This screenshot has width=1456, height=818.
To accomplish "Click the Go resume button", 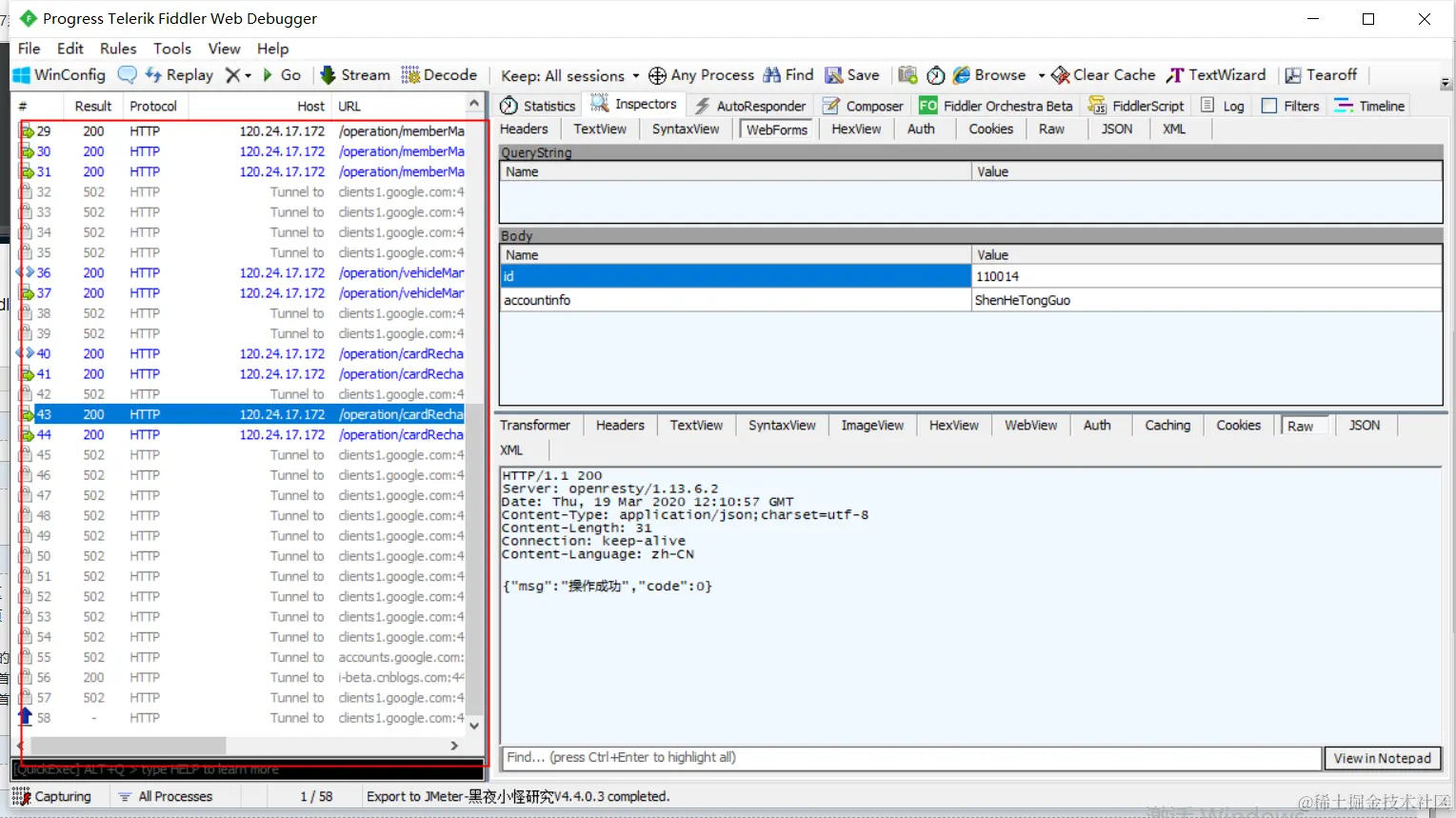I will coord(282,75).
